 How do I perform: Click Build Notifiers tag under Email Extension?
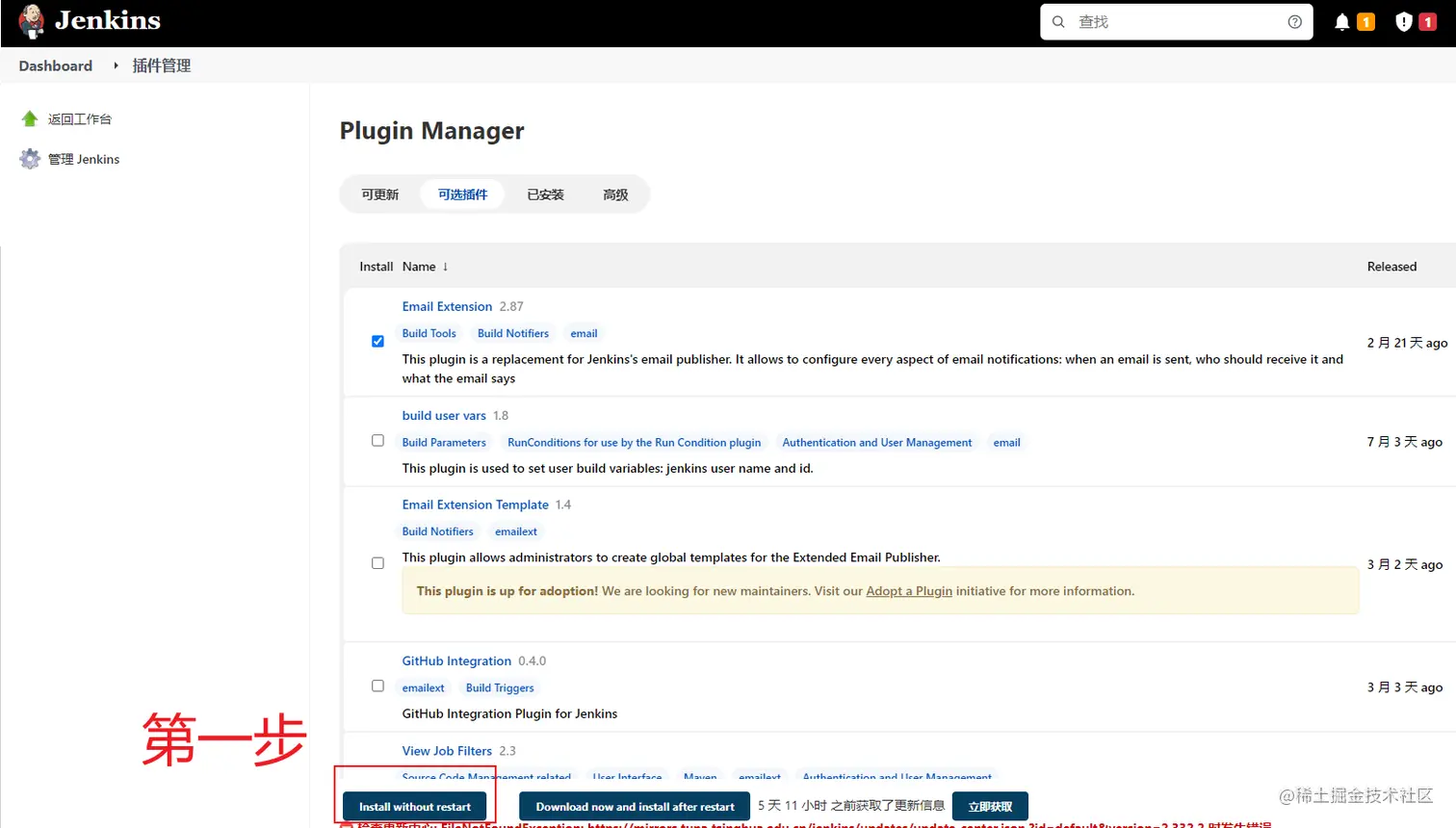click(513, 333)
